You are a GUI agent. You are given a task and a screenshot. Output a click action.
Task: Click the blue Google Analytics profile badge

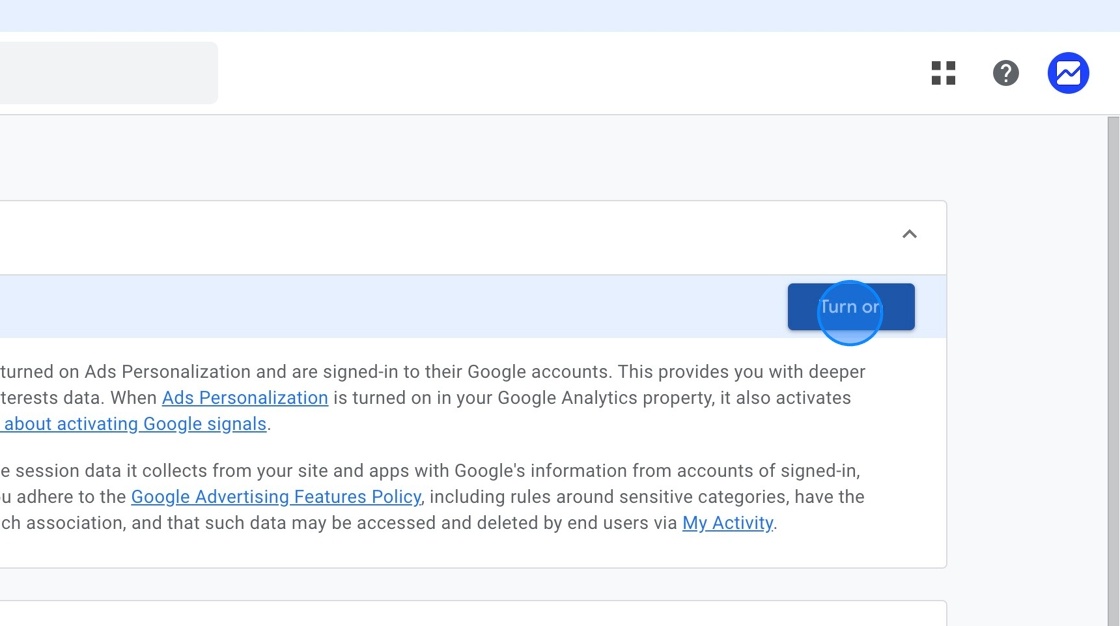pos(1068,73)
